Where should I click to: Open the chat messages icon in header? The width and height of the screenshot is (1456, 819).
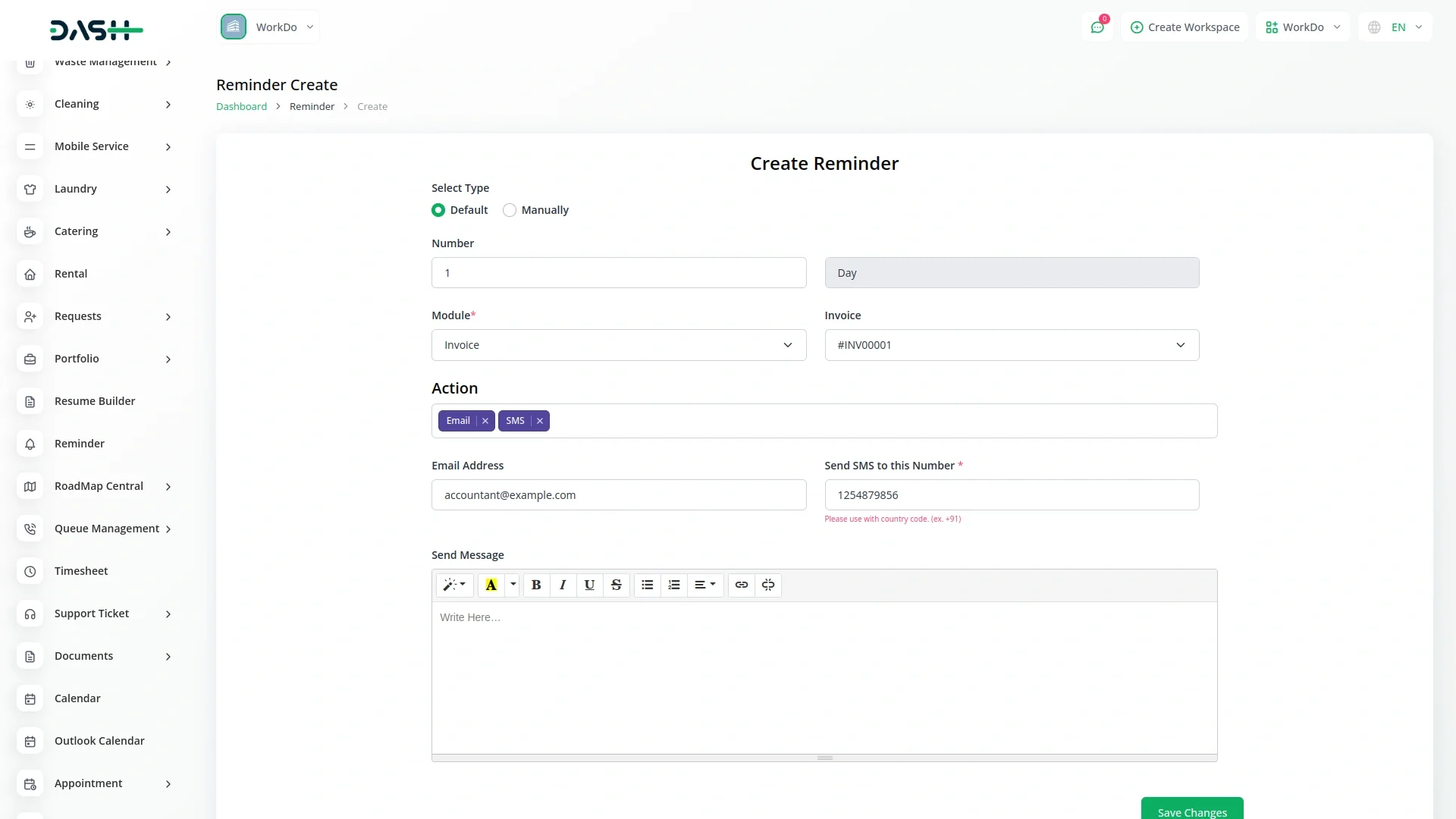tap(1097, 27)
